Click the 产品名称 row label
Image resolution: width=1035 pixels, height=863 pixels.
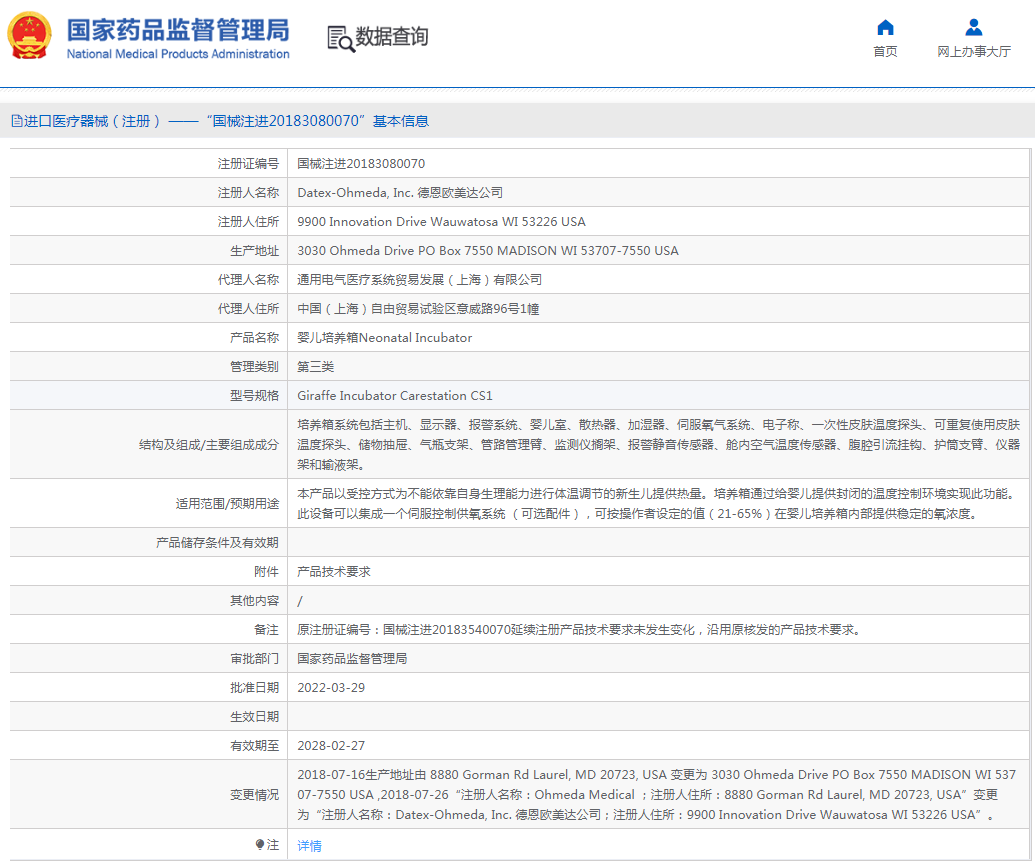point(254,338)
